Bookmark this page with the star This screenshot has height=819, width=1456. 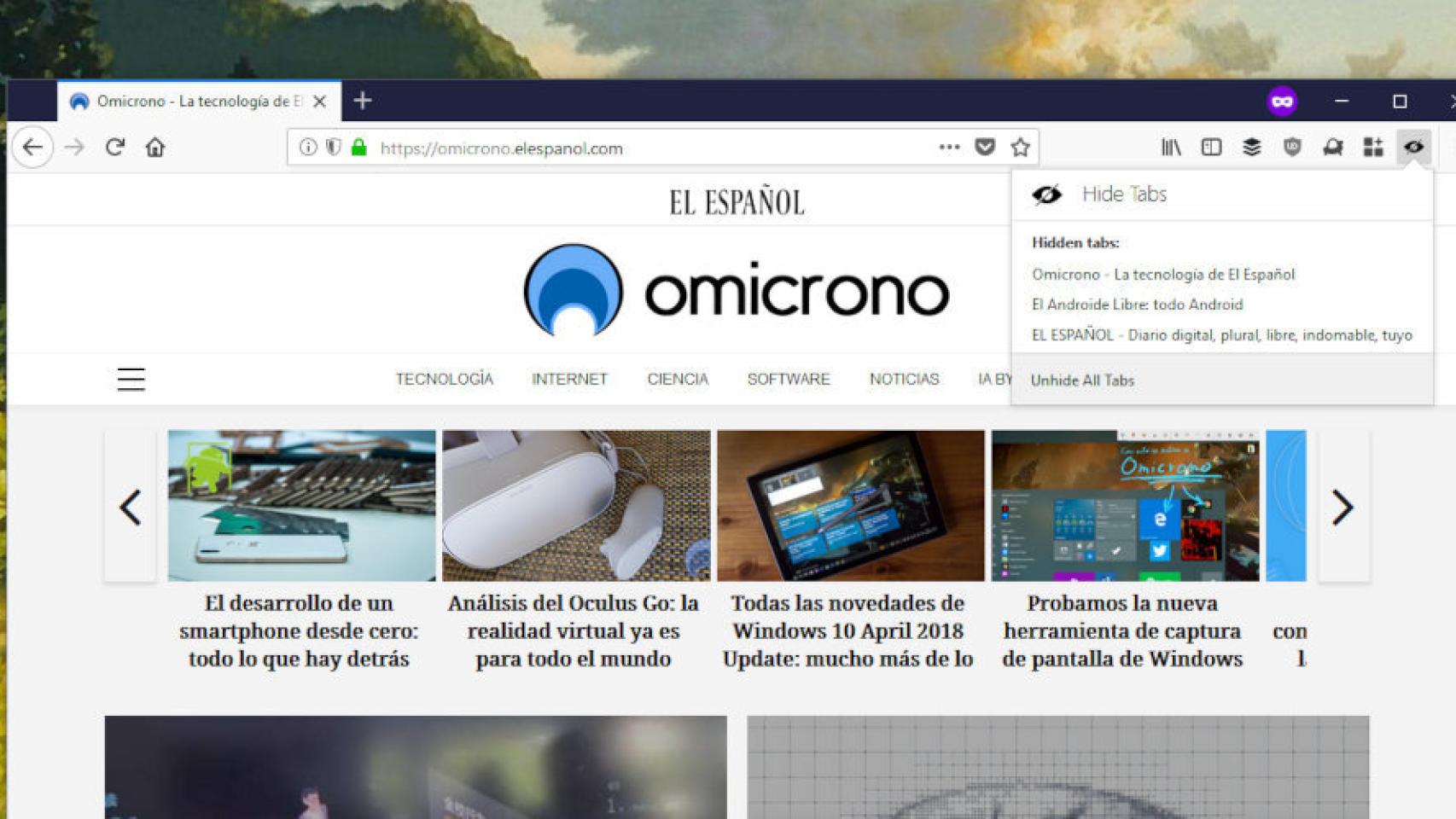[1020, 148]
